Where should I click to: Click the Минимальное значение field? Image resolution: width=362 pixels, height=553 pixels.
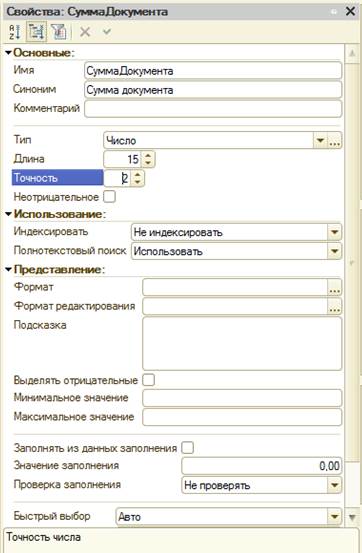242,398
